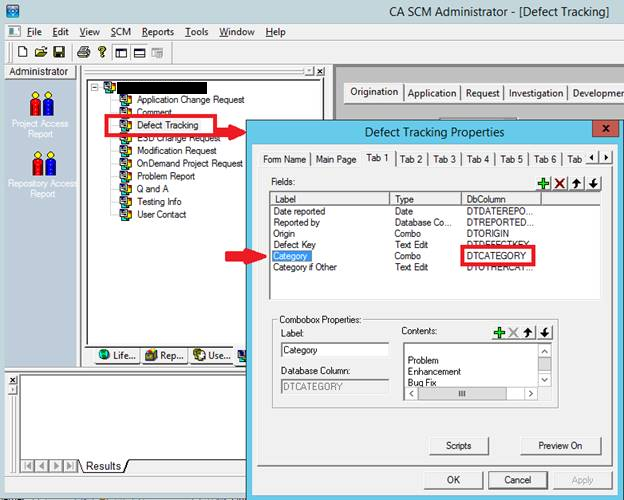Click the Save diskette toolbar icon
Image resolution: width=624 pixels, height=500 pixels.
point(59,52)
